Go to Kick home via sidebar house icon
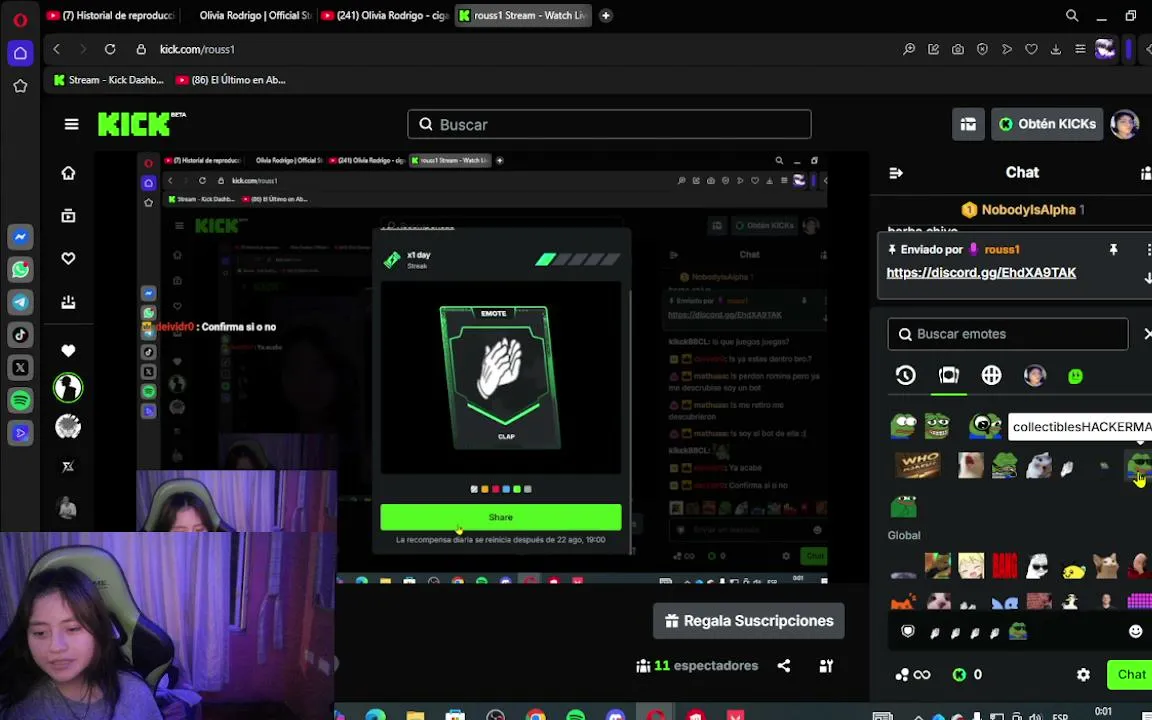The height and width of the screenshot is (720, 1152). coord(68,173)
